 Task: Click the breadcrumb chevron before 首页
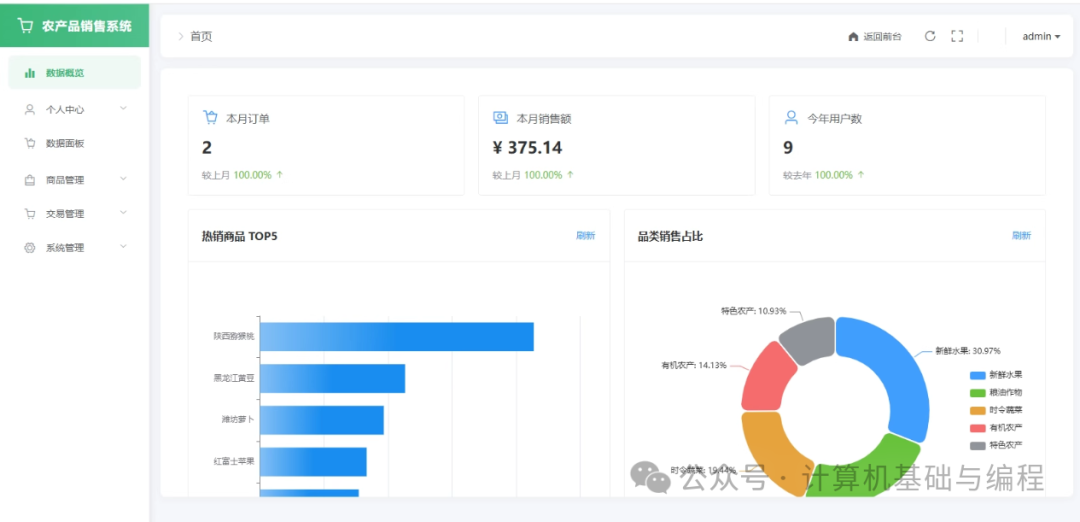coord(180,36)
